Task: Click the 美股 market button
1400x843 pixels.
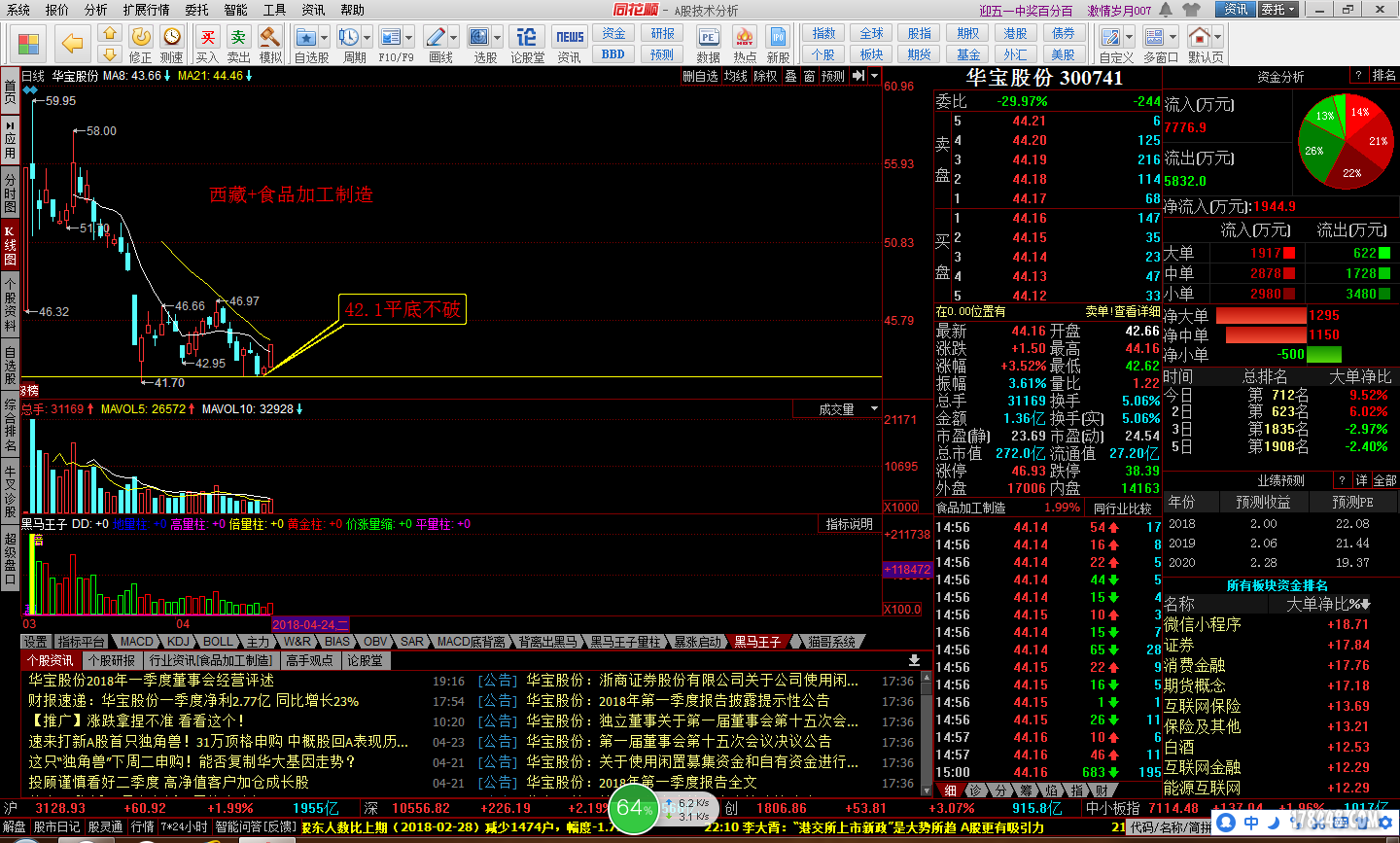Action: point(1063,53)
